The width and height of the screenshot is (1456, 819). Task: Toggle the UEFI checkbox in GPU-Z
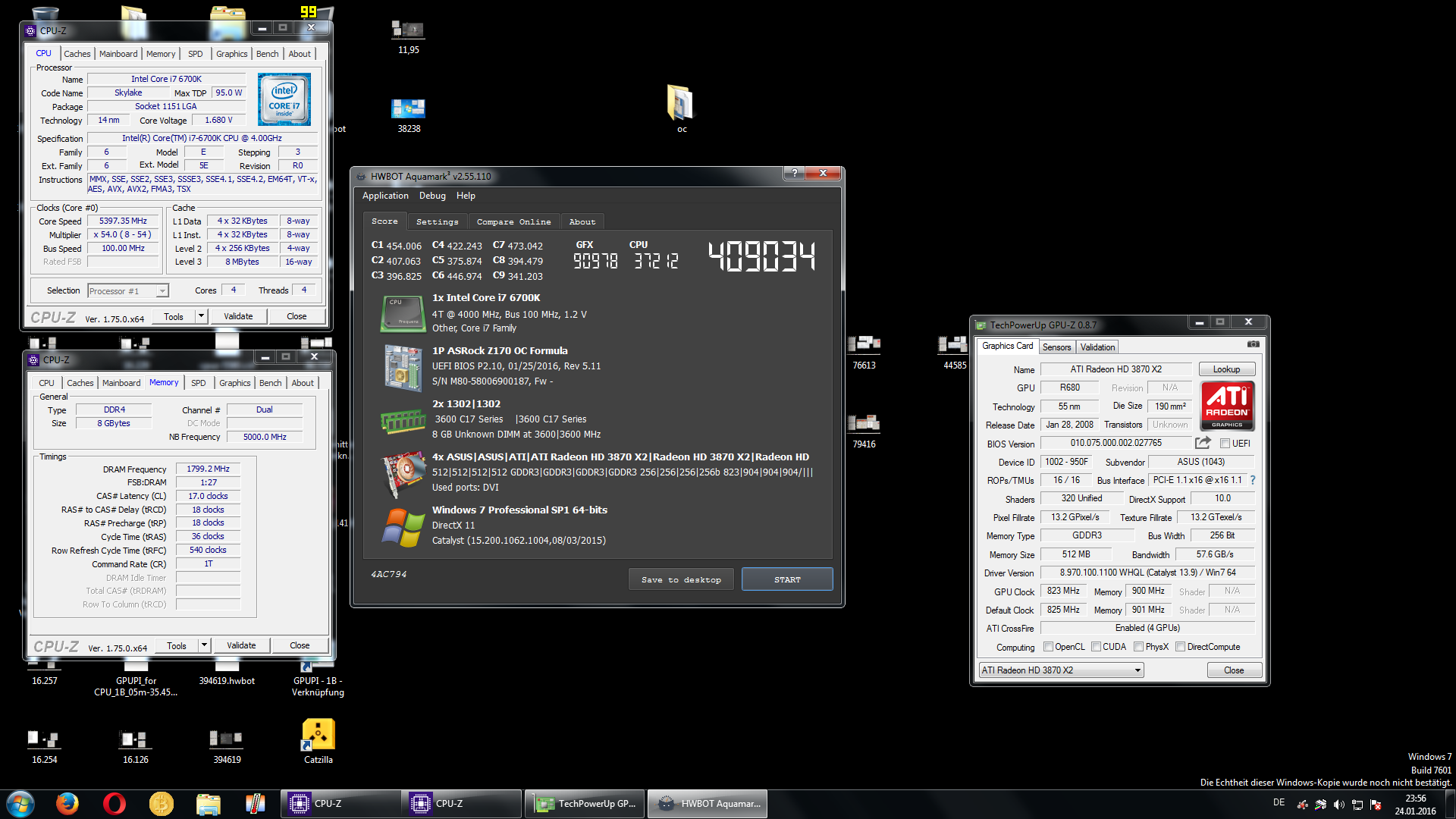click(x=1225, y=444)
